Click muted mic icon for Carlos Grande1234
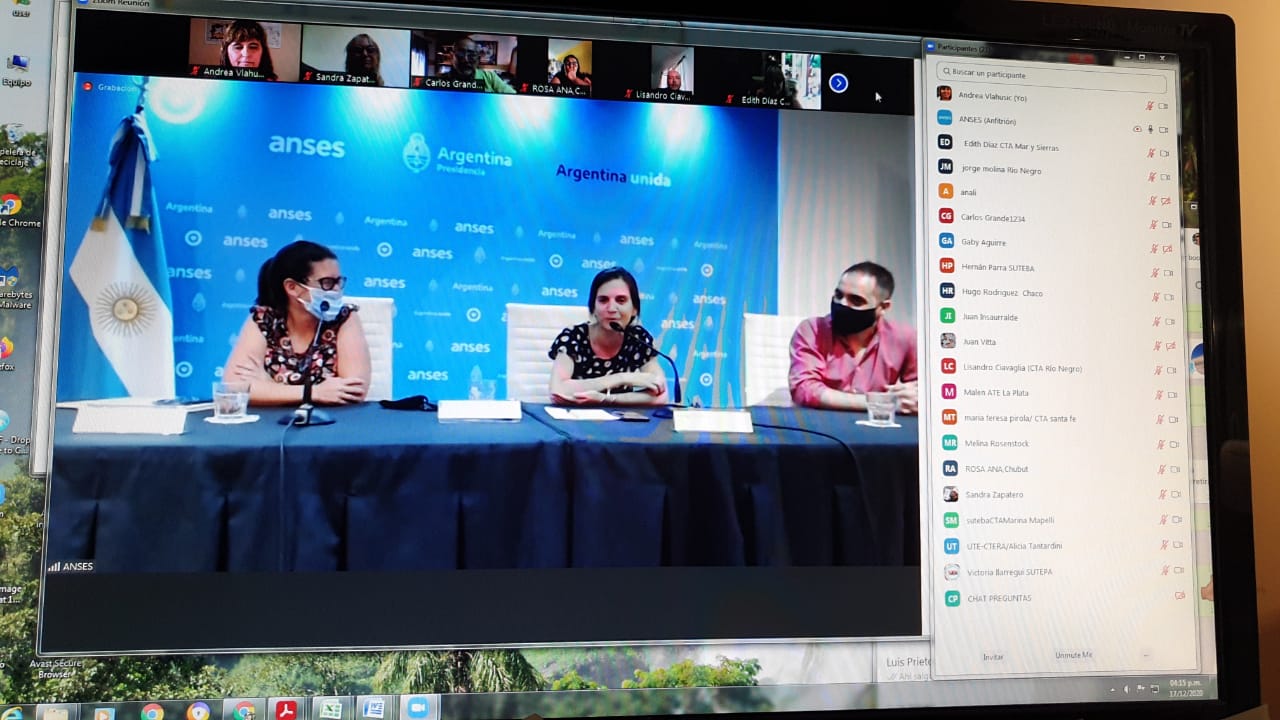The width and height of the screenshot is (1280, 720). pos(1154,225)
